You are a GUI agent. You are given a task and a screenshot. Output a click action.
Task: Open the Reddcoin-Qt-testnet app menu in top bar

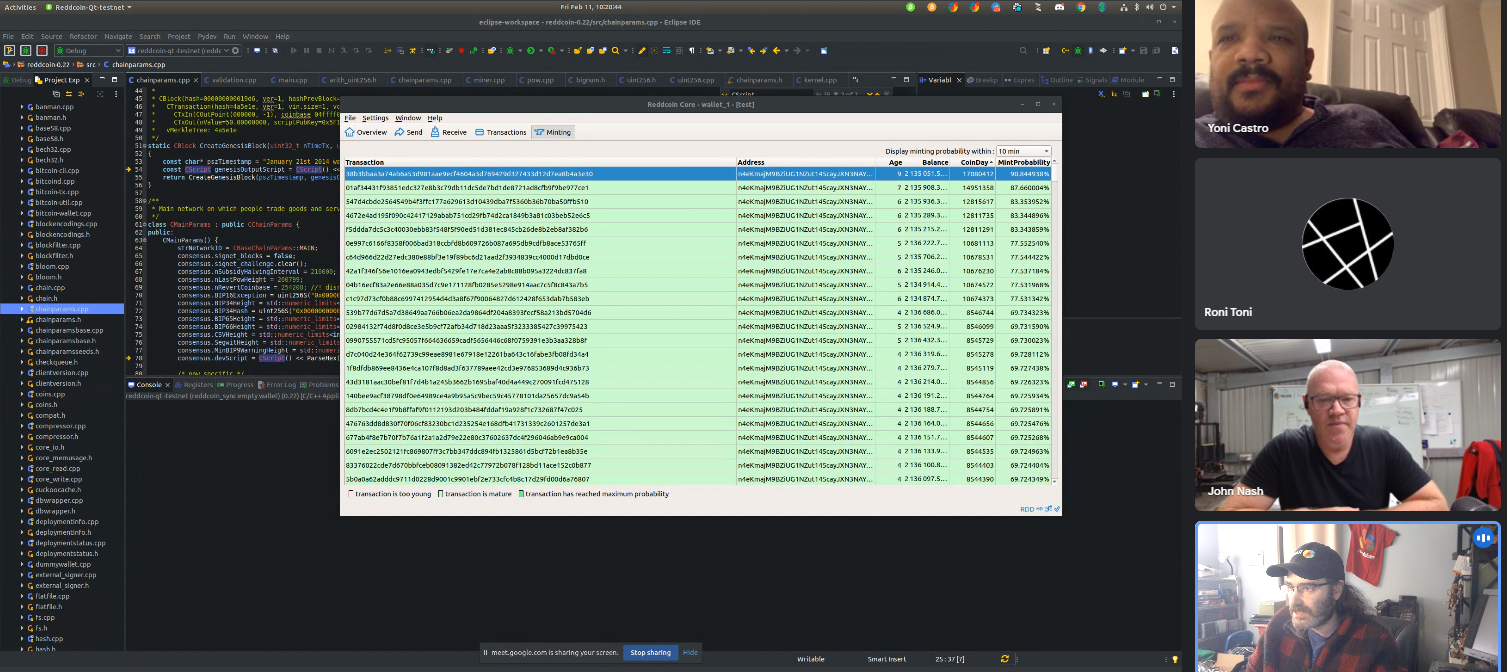pos(89,6)
